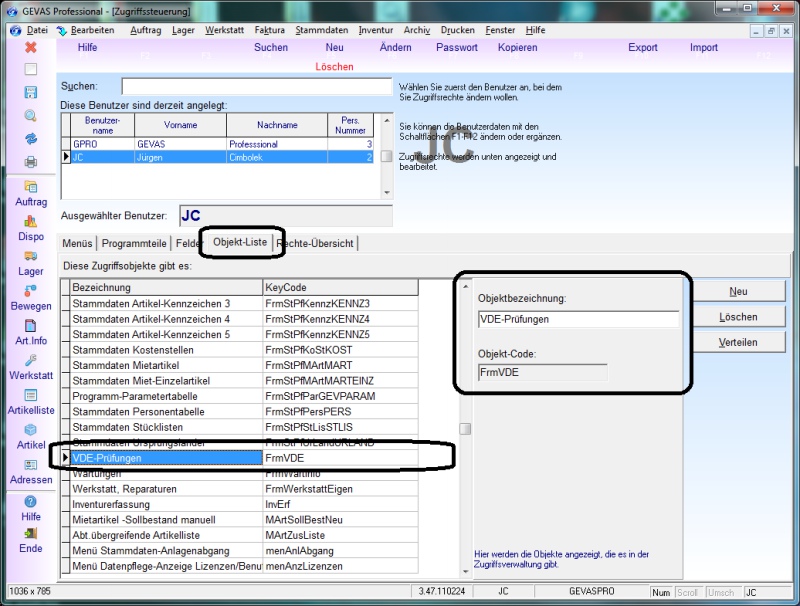Screen dimensions: 800x606
Task: Open the Dispo chart icon
Action: (31, 221)
